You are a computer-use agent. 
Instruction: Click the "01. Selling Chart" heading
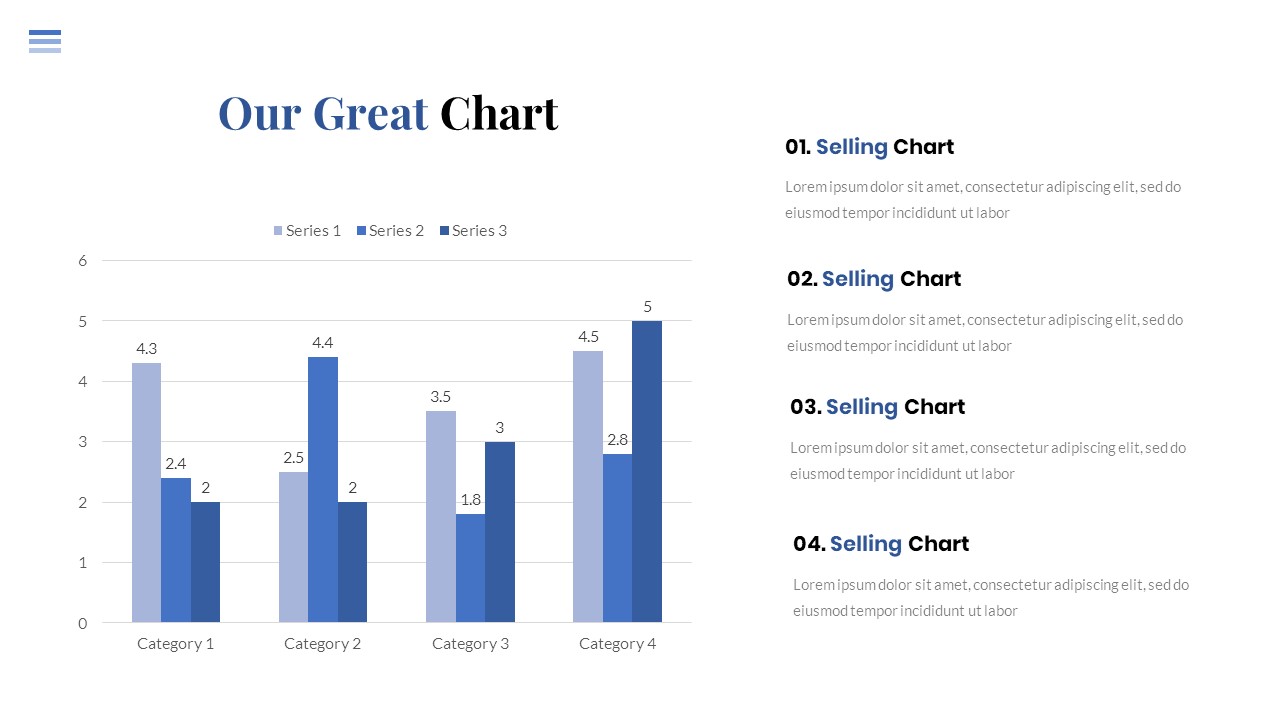[x=869, y=147]
